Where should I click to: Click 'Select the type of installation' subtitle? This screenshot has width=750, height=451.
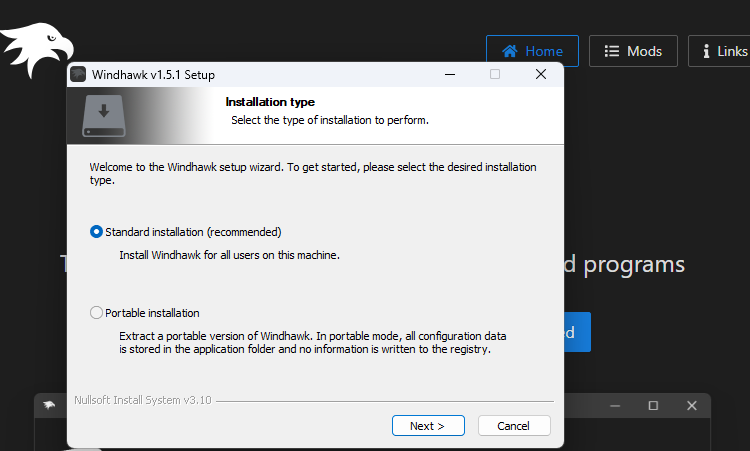tap(330, 120)
